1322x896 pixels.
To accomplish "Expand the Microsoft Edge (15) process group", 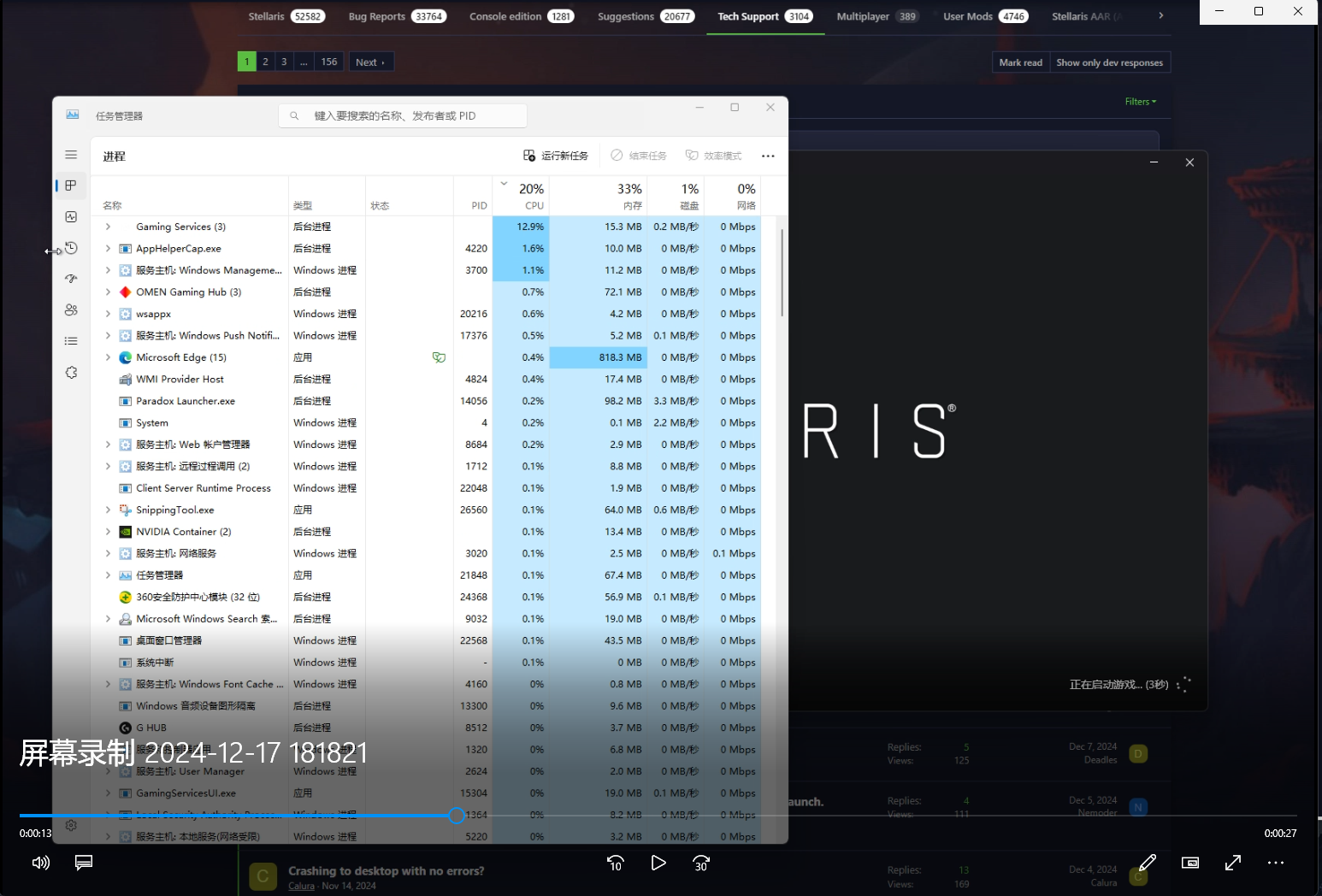I will pos(108,357).
